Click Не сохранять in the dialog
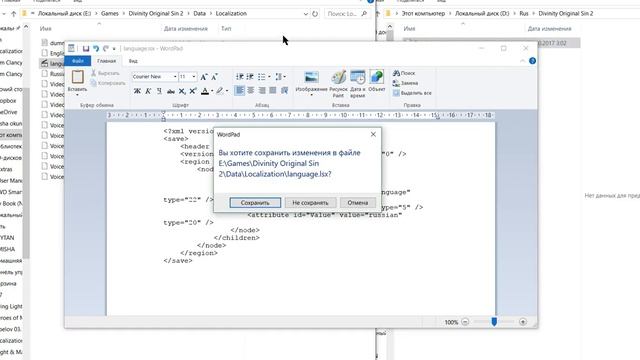The image size is (640, 360). pos(310,202)
